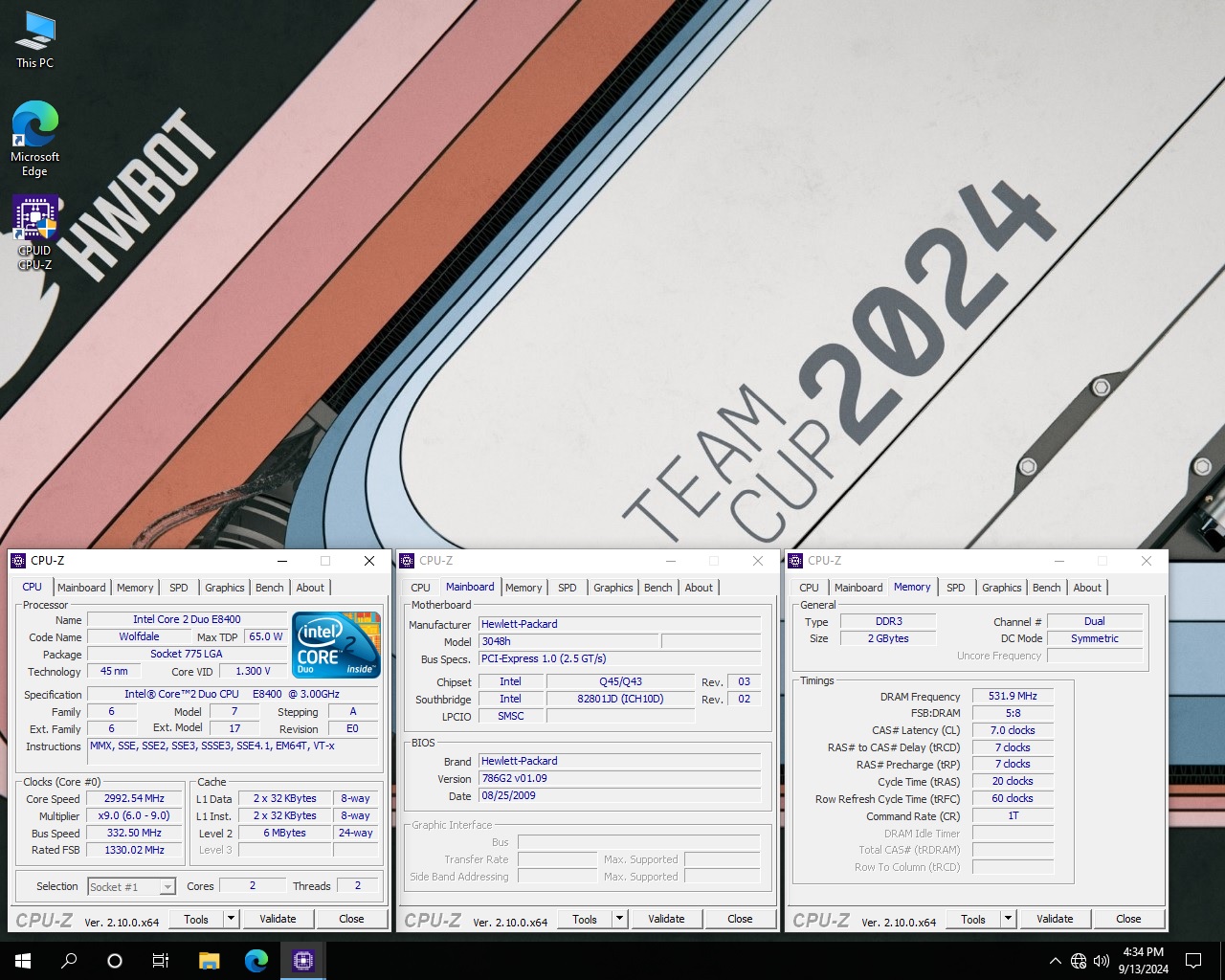This screenshot has height=980, width=1225.
Task: Click the DC Mode value Symmetric
Action: pos(1095,638)
